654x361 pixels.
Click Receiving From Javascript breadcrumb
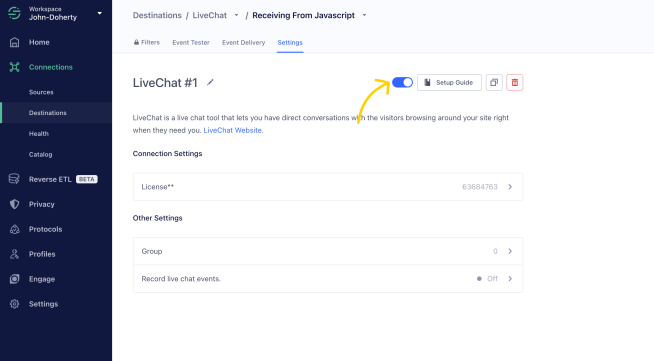tap(303, 15)
